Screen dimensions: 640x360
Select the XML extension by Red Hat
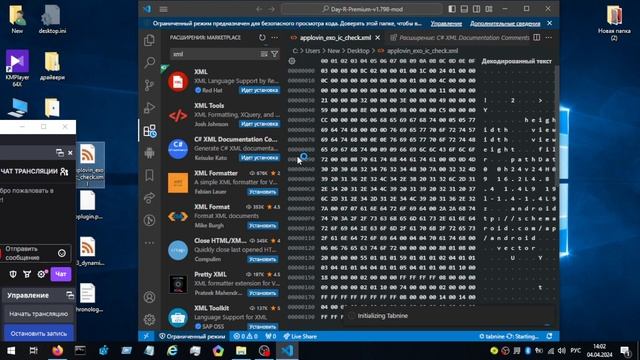point(223,81)
